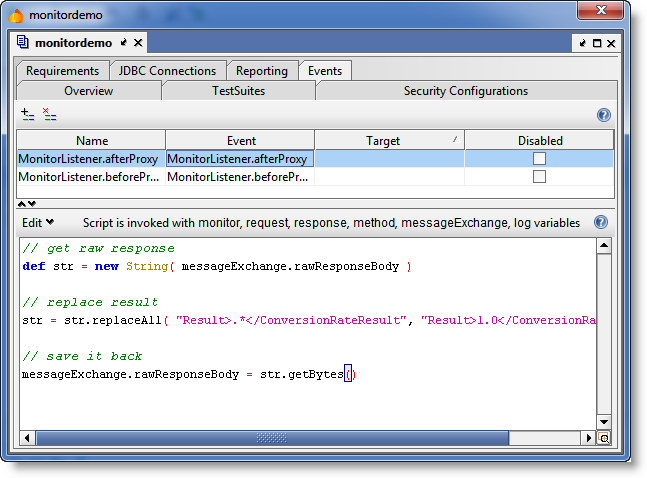This screenshot has height=478, width=647.
Task: Click the code line starting with def str
Action: click(217, 266)
